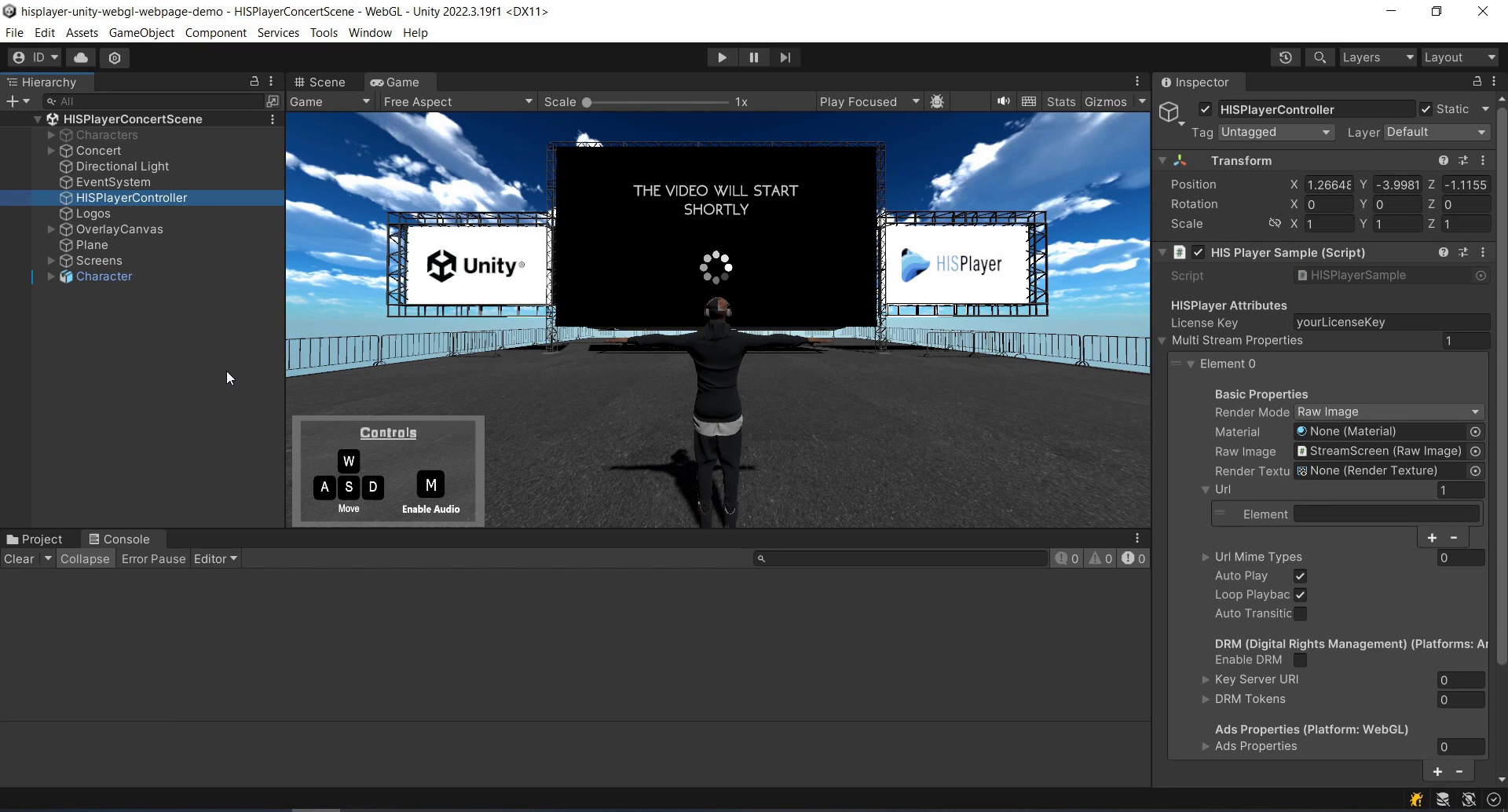Screen dimensions: 1508x812
Task: Open the Window menu
Action: click(x=370, y=33)
